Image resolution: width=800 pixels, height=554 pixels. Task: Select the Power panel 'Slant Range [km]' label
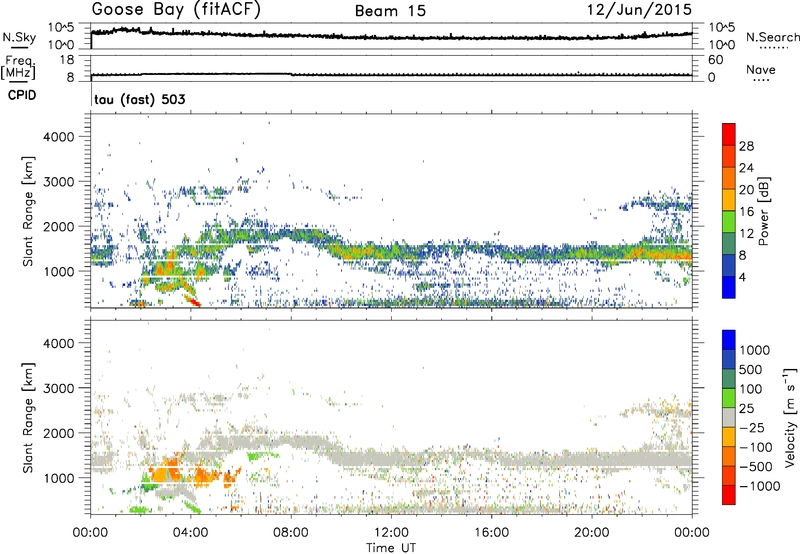point(29,211)
